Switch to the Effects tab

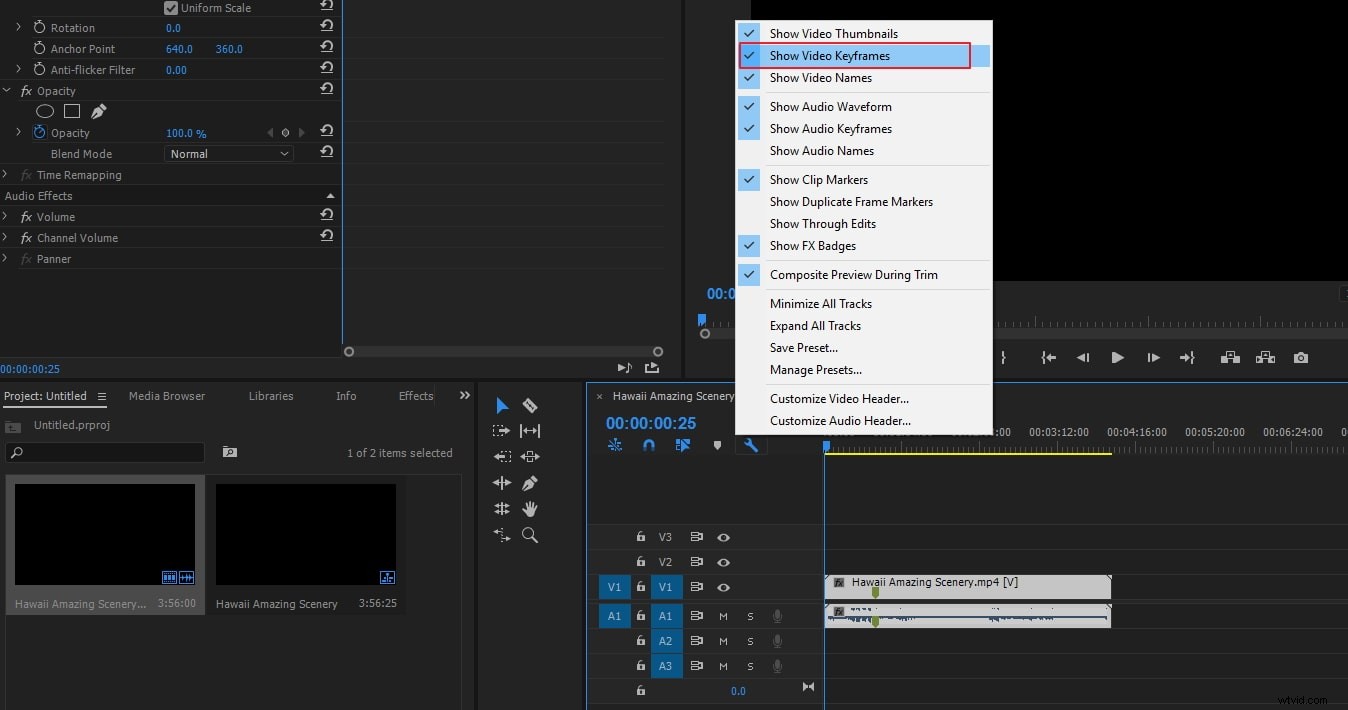coord(414,396)
